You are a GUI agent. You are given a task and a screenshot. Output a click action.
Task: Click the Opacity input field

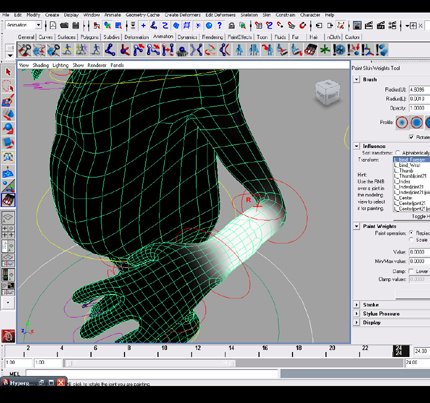click(x=419, y=108)
